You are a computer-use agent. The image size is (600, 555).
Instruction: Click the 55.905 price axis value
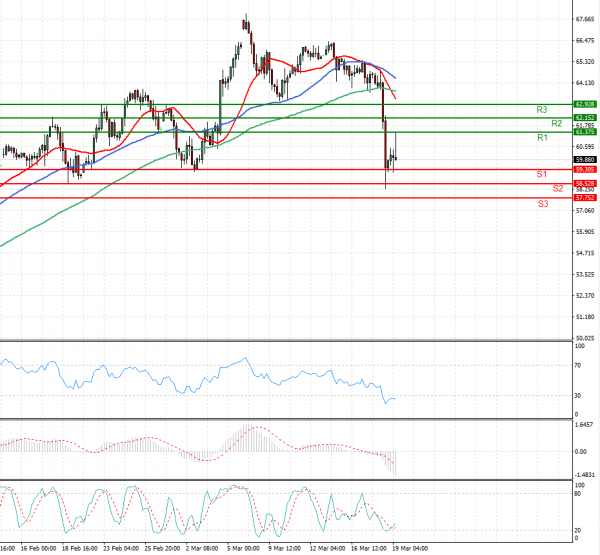(585, 232)
